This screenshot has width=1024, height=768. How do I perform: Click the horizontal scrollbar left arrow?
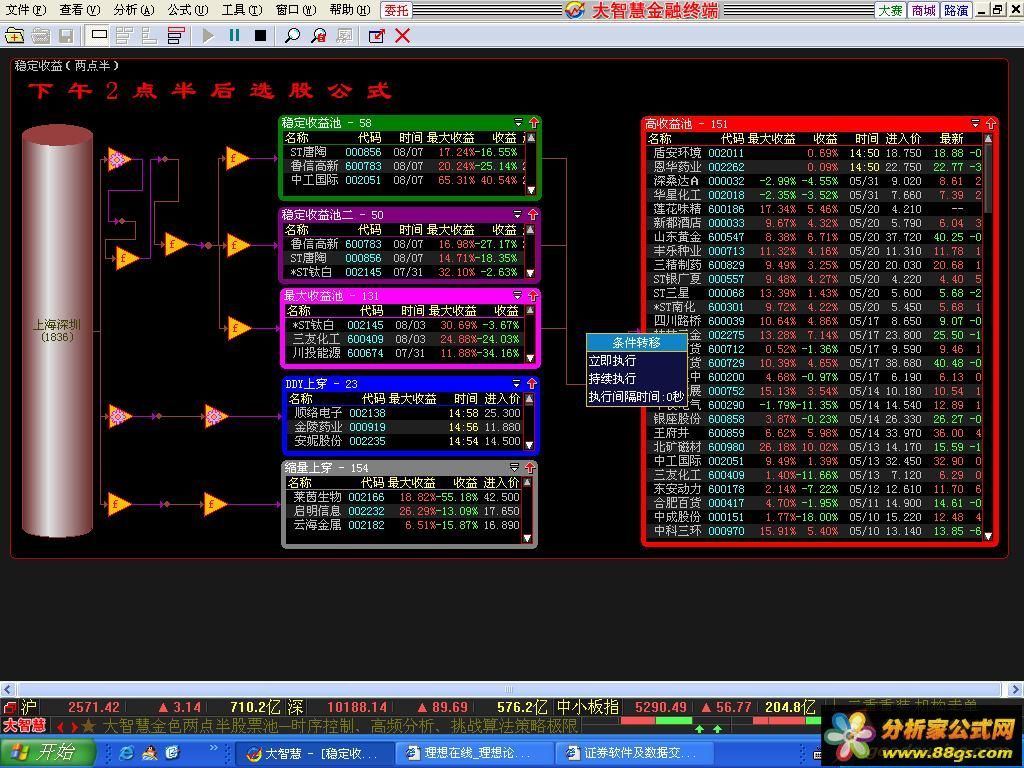tap(8, 689)
